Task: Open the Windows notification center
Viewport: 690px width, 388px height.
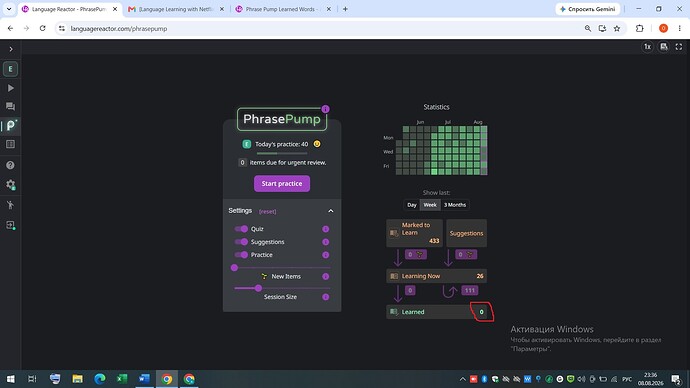Action: 676,379
